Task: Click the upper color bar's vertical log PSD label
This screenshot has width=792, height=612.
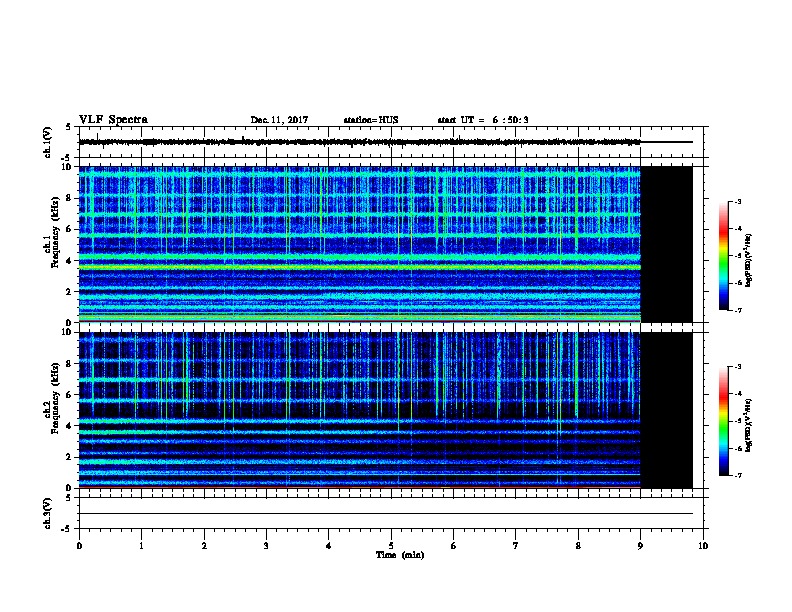Action: [749, 261]
